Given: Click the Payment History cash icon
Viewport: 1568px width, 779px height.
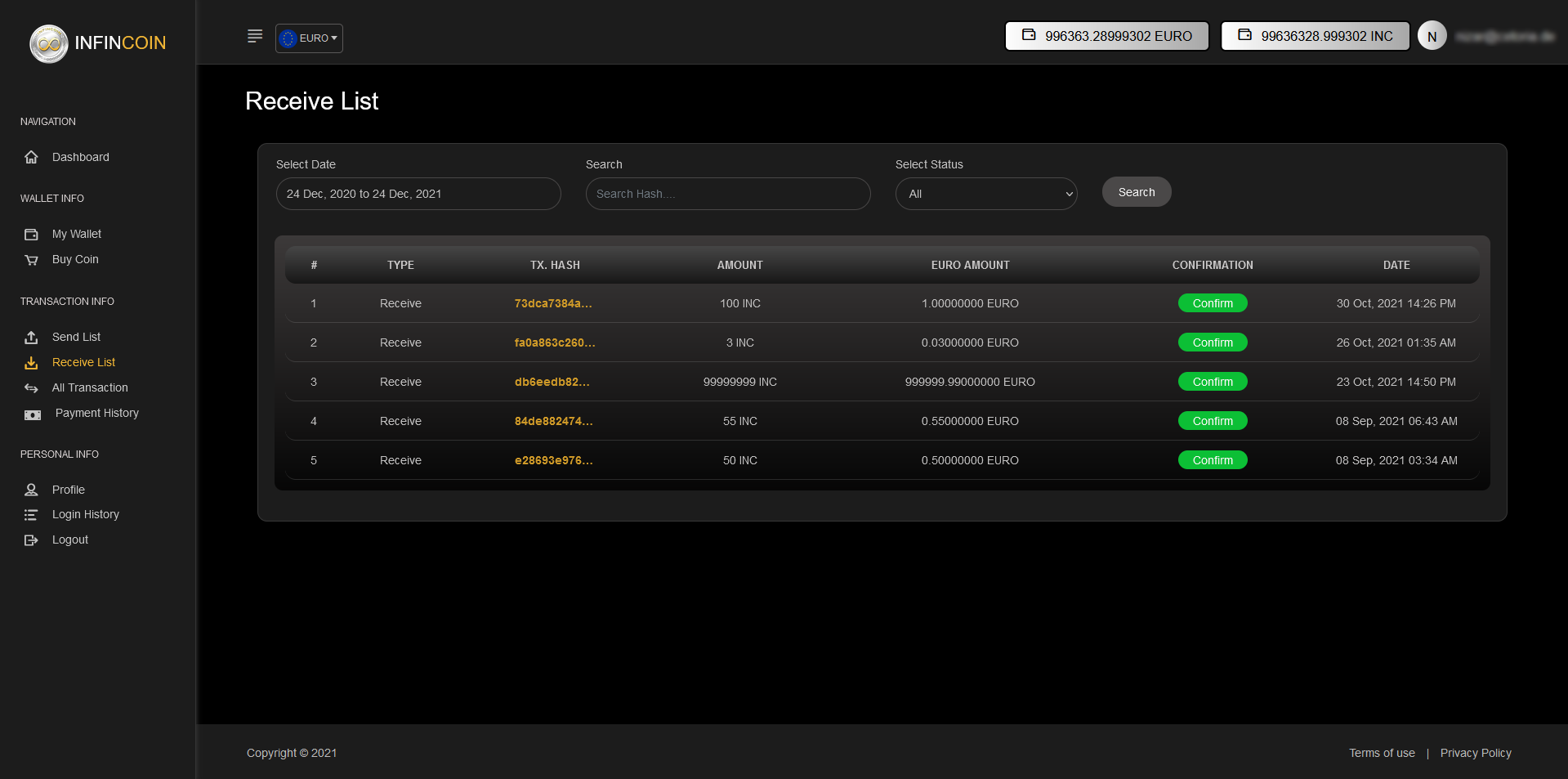Looking at the screenshot, I should click(x=32, y=414).
